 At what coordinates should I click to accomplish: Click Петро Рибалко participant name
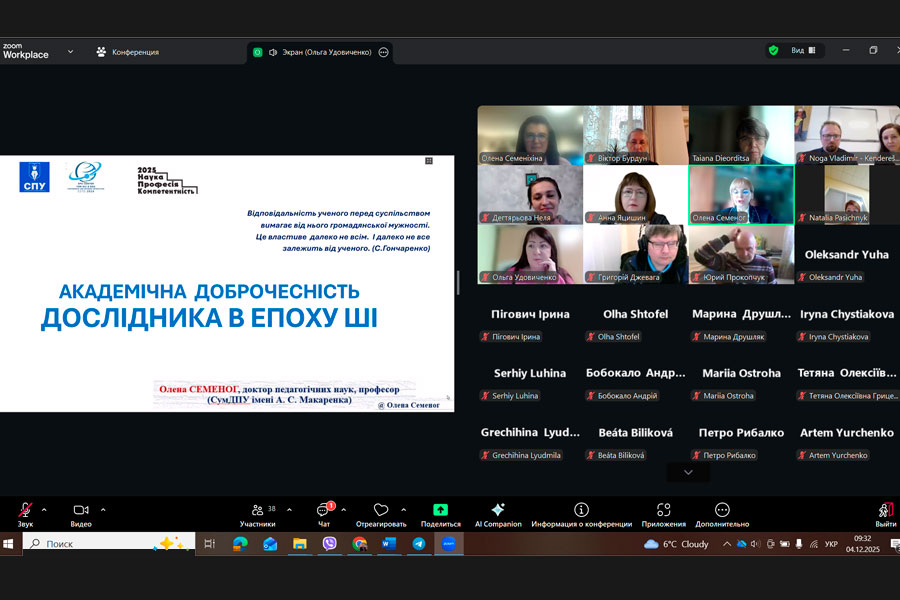click(741, 433)
